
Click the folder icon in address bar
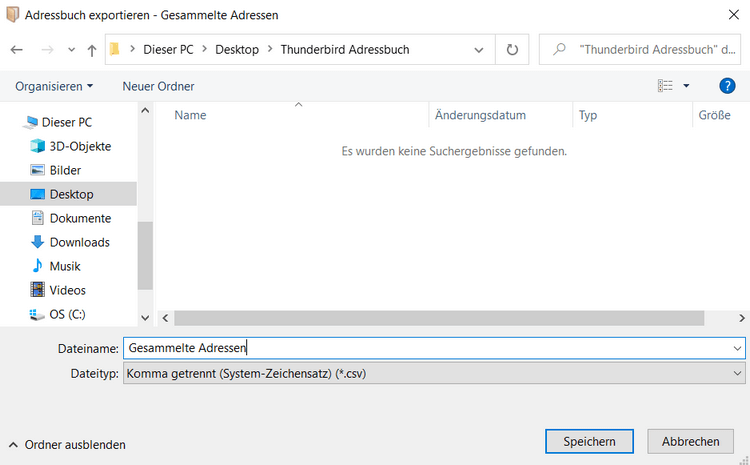115,49
